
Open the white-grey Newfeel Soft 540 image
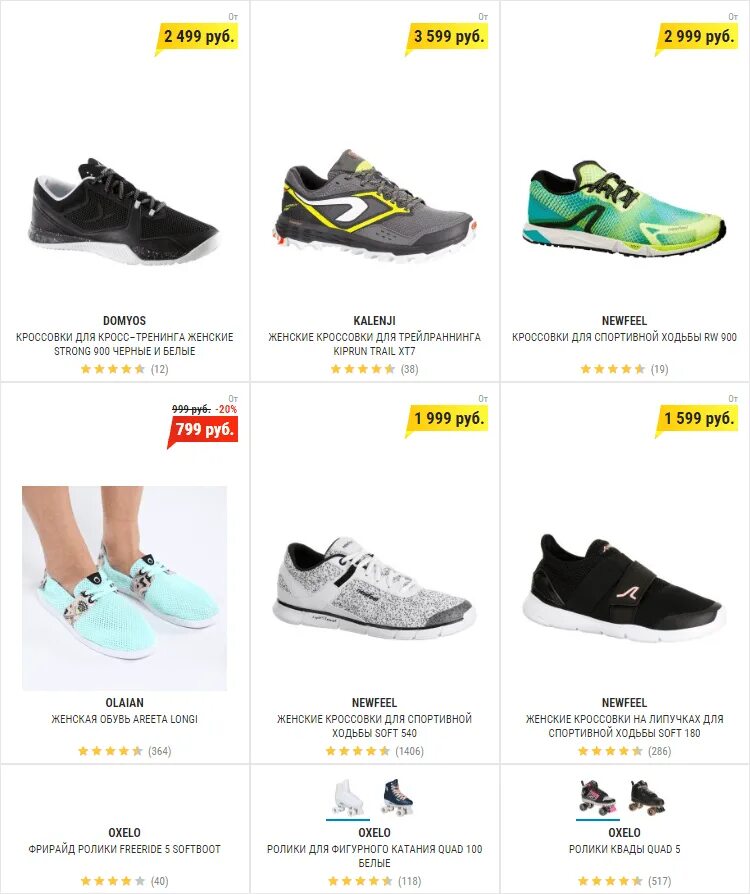374,587
